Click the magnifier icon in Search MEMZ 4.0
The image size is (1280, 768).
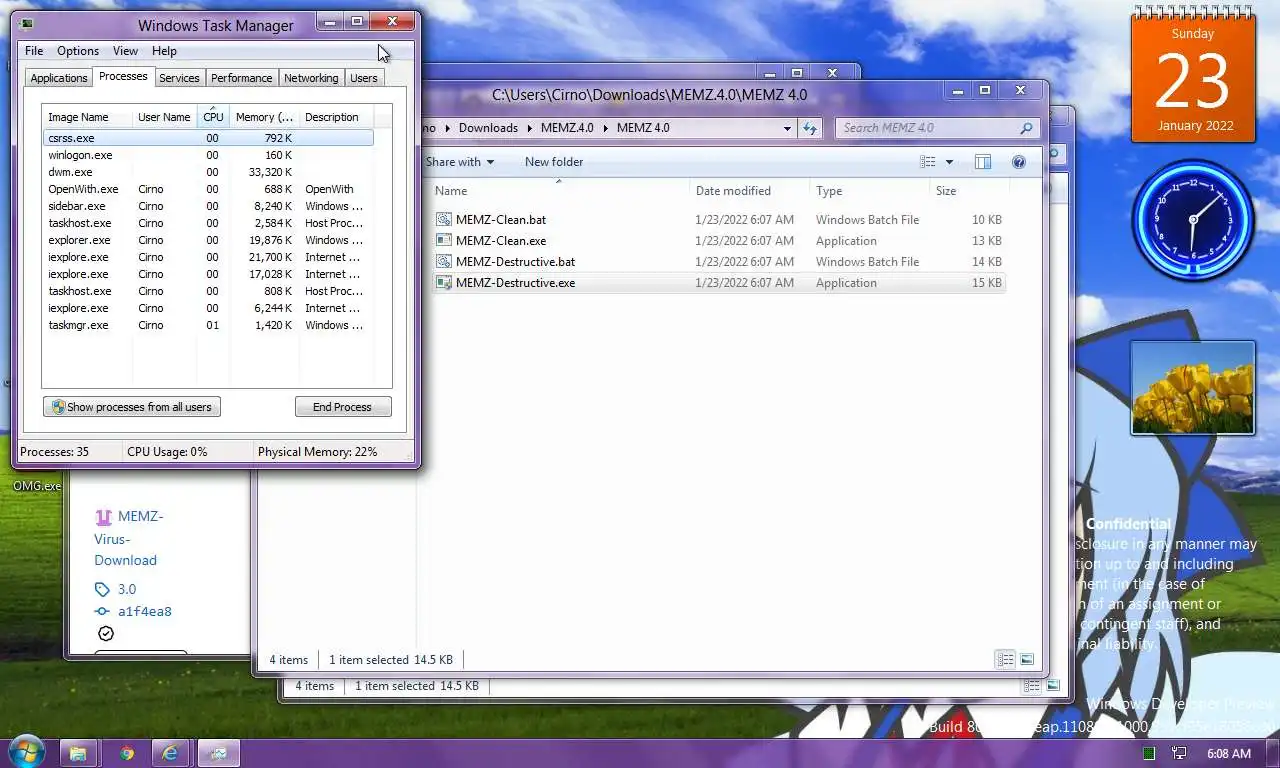point(1026,128)
